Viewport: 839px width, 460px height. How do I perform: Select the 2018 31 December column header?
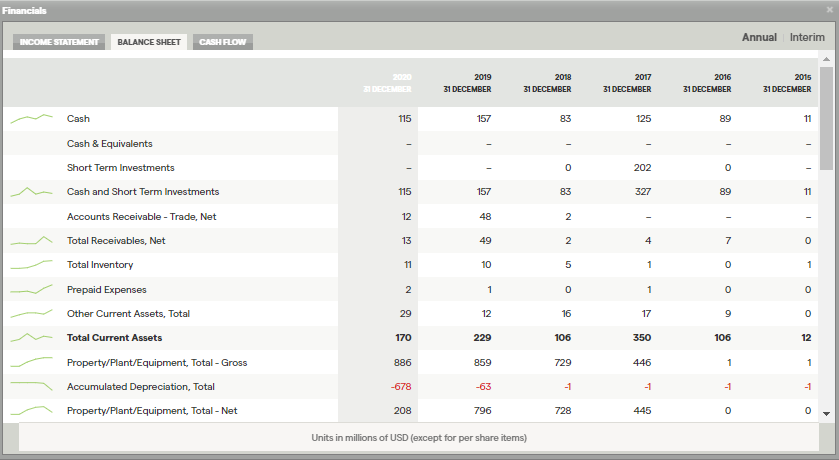coord(547,83)
